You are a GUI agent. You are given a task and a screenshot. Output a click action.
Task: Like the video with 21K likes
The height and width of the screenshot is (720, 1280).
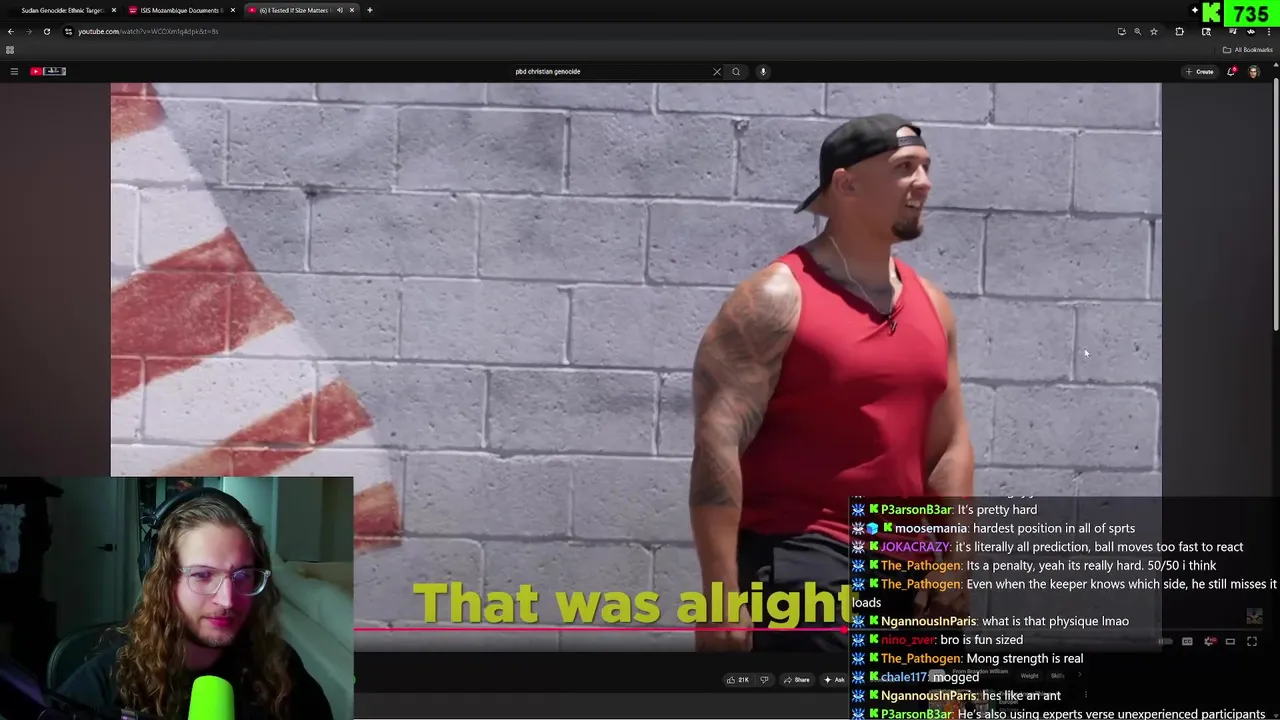point(739,680)
